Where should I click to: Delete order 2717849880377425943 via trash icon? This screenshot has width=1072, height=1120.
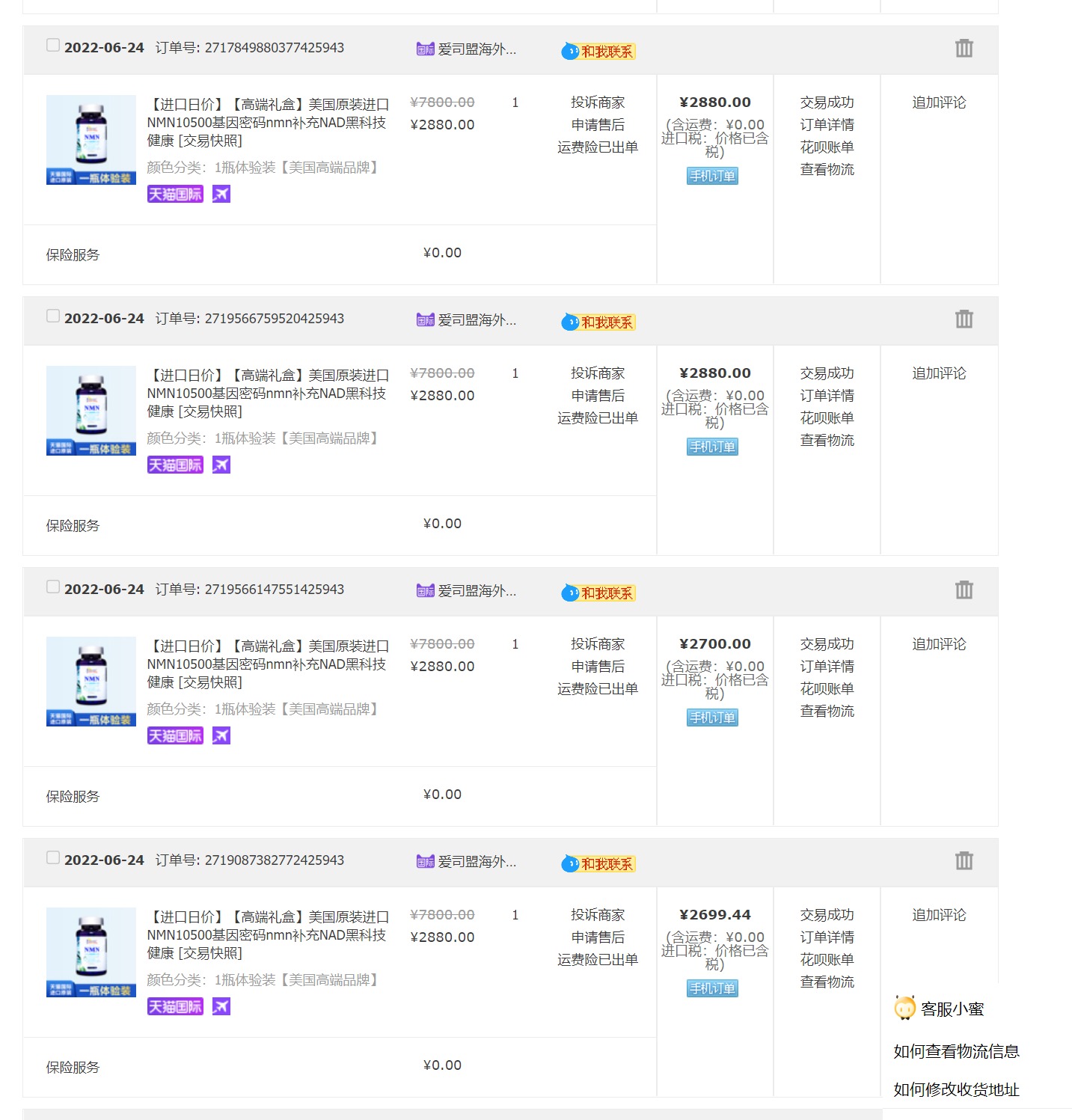964,48
